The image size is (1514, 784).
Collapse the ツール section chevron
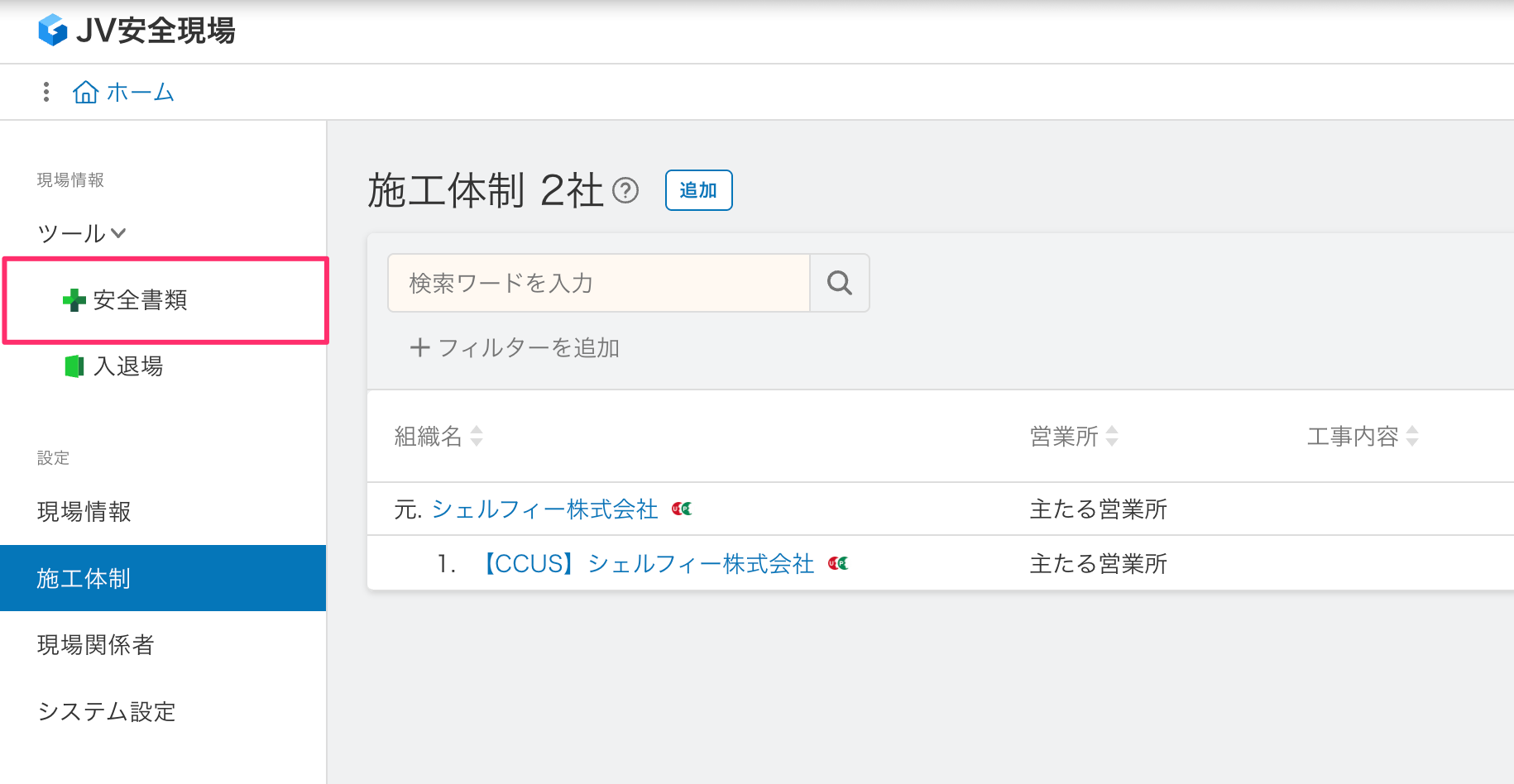(118, 233)
